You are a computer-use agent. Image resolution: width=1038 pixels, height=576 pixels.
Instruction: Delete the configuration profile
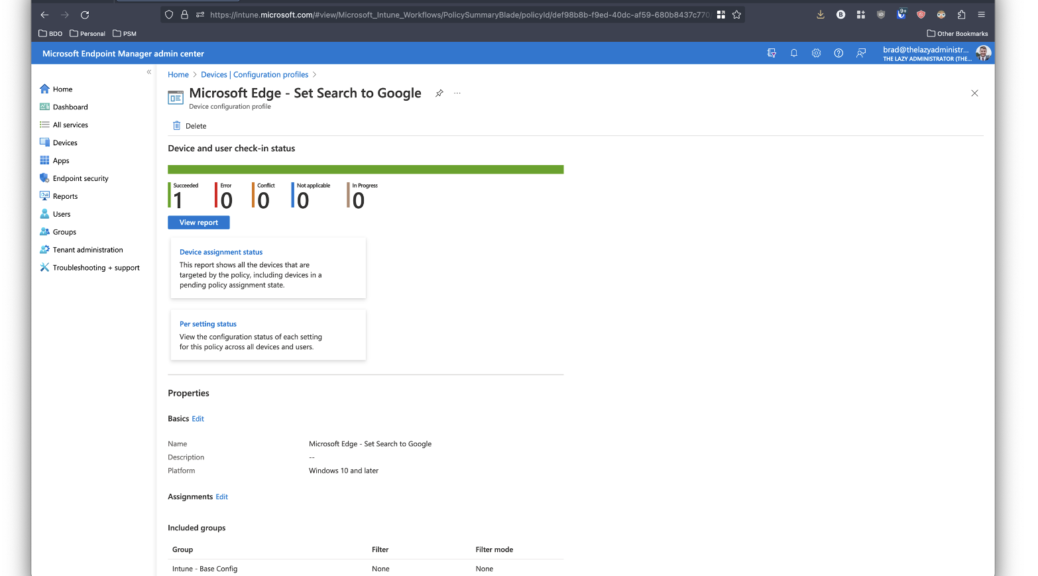tap(189, 126)
